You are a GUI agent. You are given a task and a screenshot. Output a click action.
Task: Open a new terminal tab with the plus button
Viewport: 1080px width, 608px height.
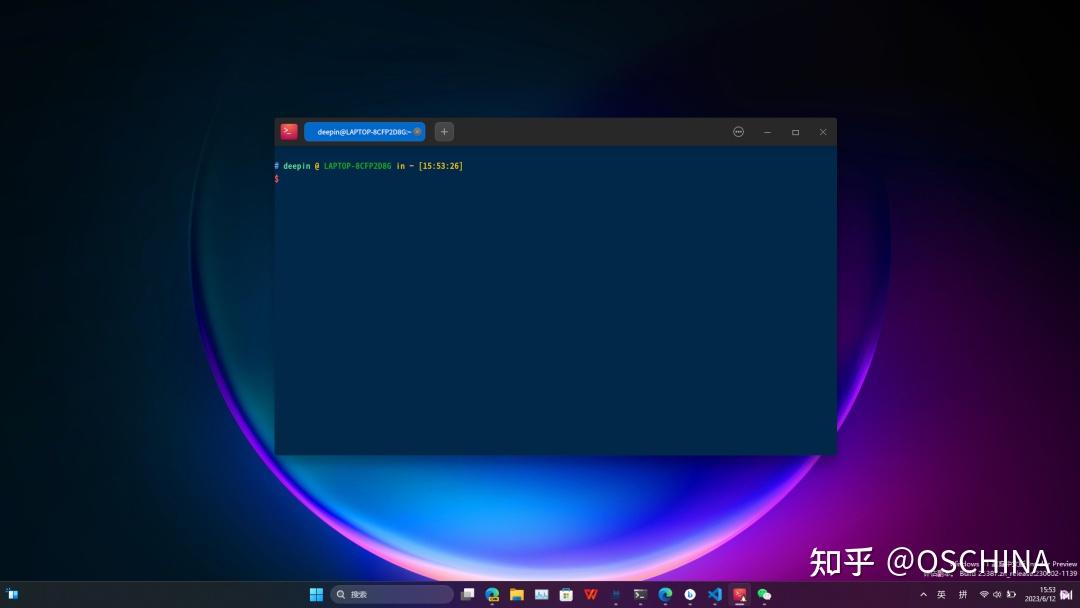(443, 131)
